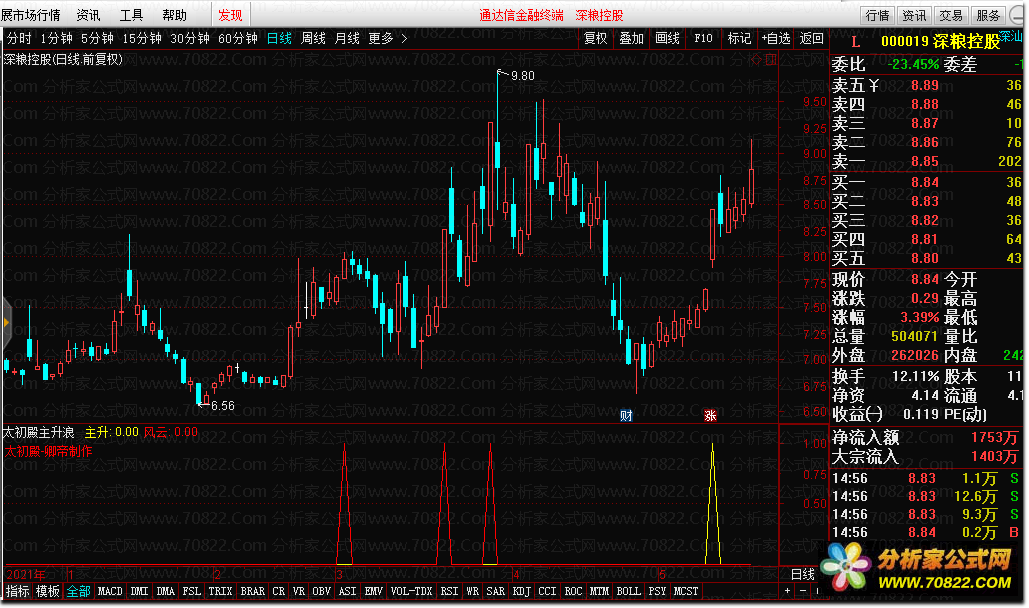Click the minus zoom-out button in indicator bar
Image resolution: width=1029 pixels, height=608 pixels.
coord(803,591)
